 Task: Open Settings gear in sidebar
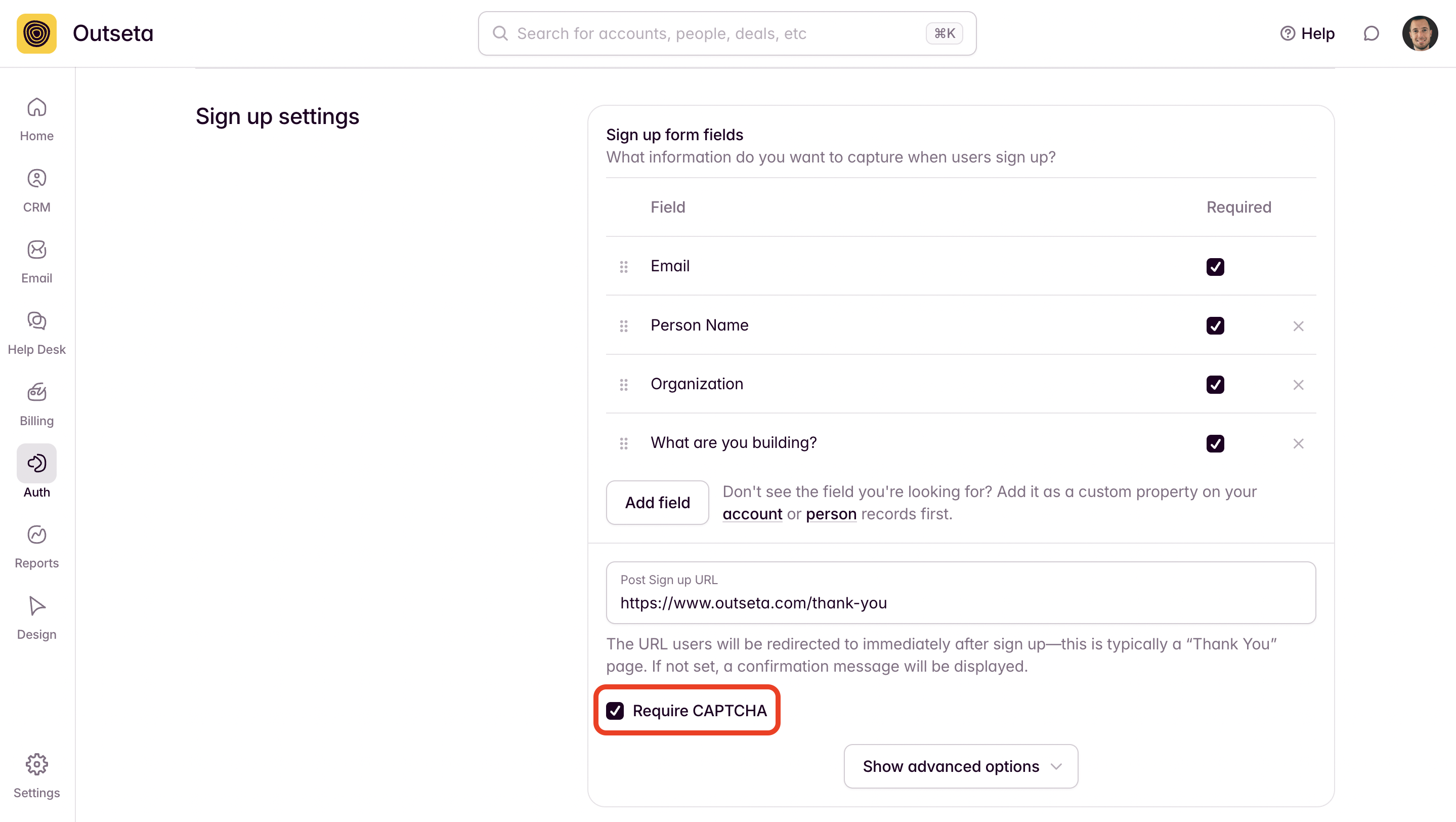(37, 775)
